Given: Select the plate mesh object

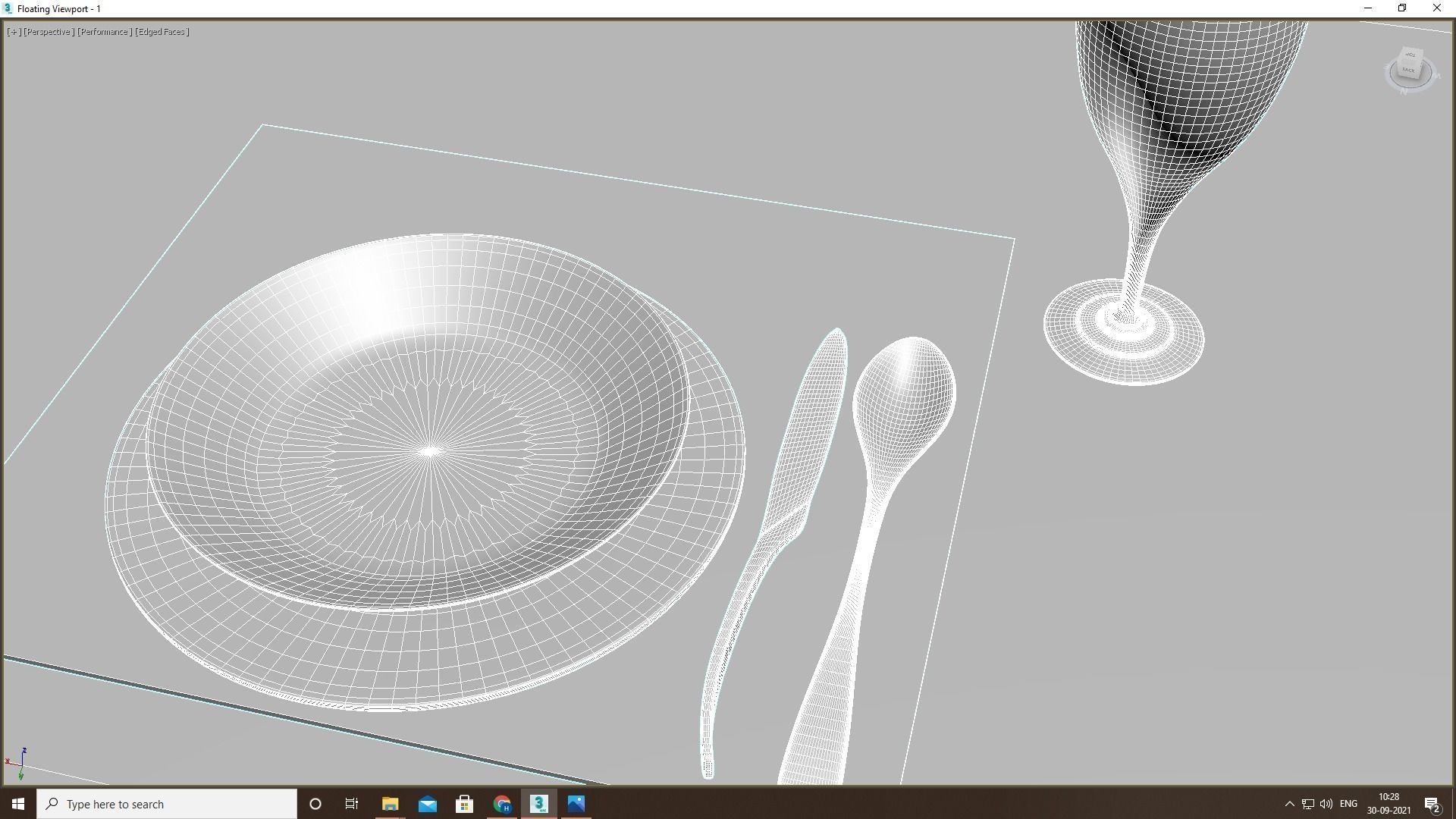Looking at the screenshot, I should click(425, 472).
